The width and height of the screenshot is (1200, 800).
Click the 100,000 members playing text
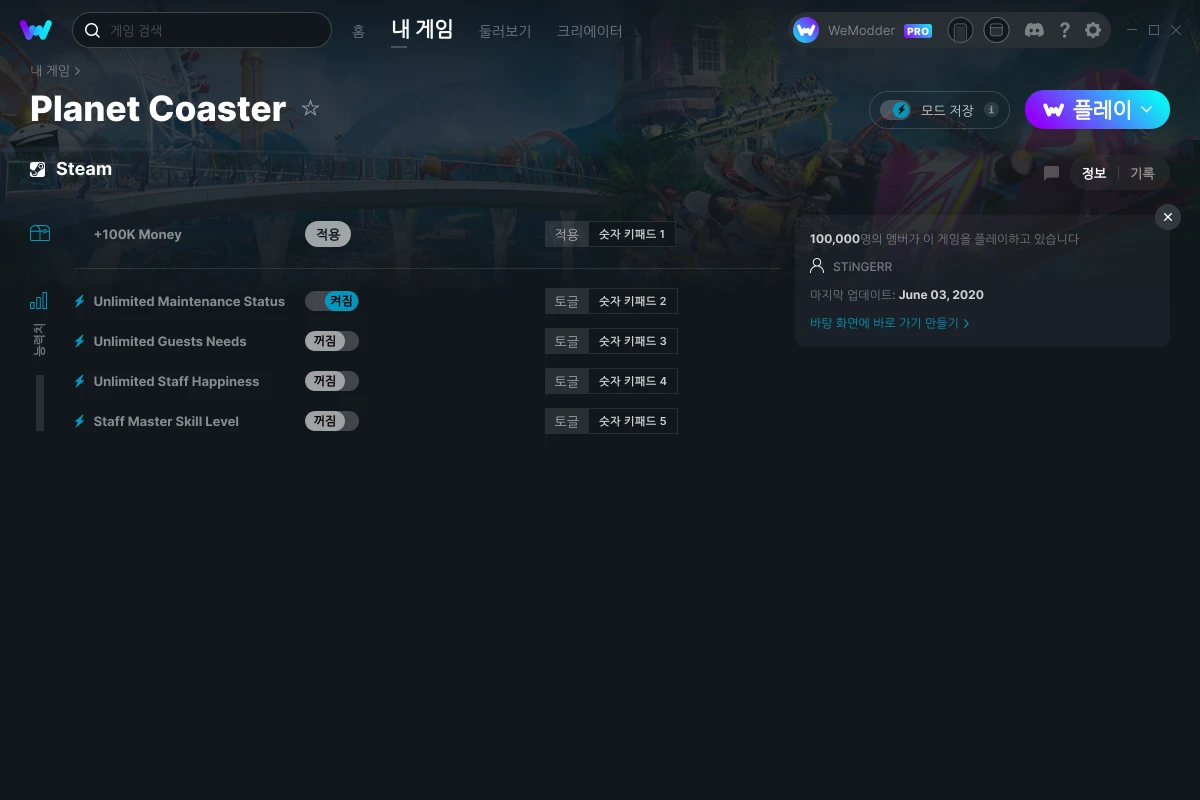coord(944,239)
